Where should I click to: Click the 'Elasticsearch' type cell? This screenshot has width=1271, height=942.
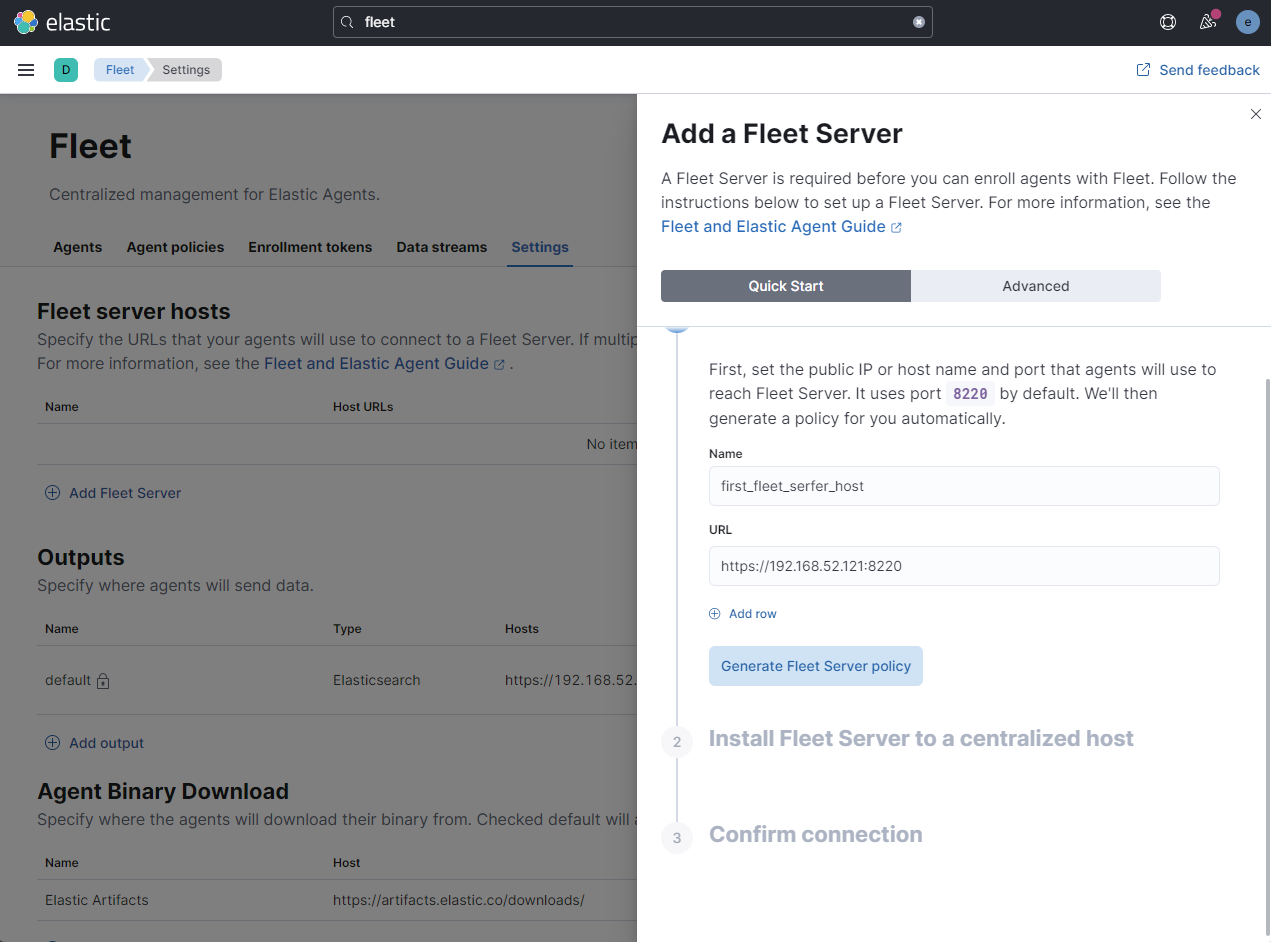coord(377,680)
